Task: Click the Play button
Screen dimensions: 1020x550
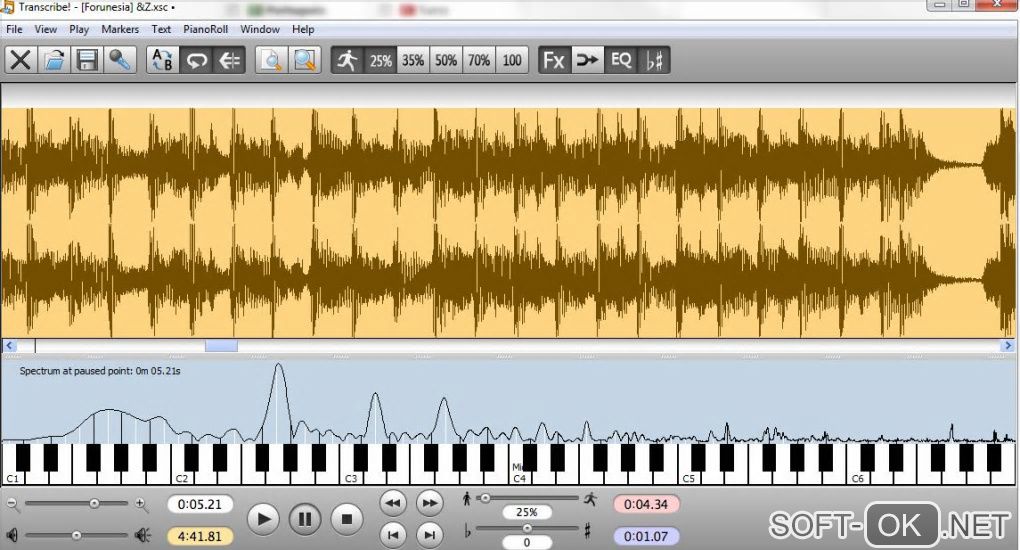Action: pos(263,519)
